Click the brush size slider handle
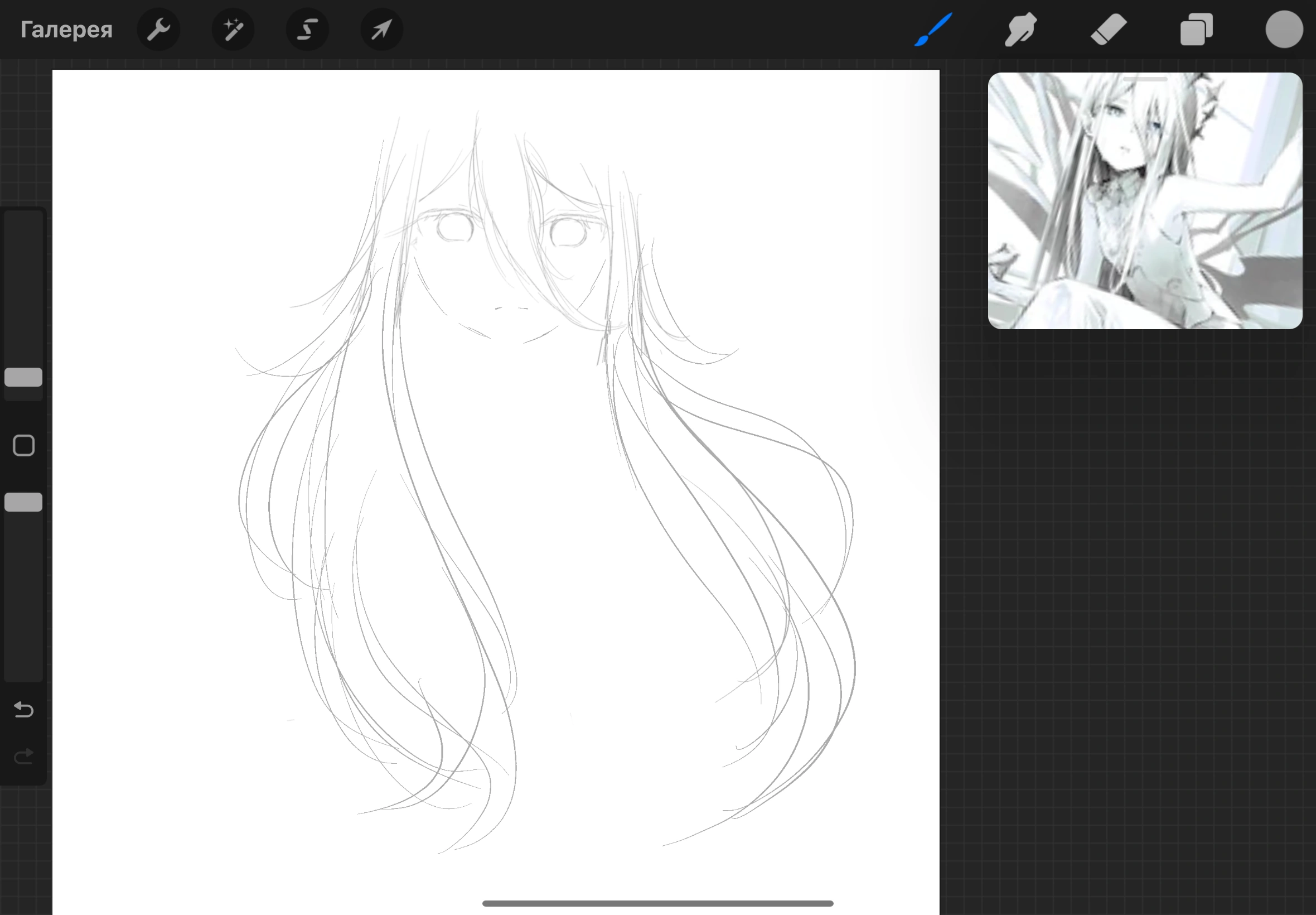The image size is (1316, 915). click(x=23, y=377)
